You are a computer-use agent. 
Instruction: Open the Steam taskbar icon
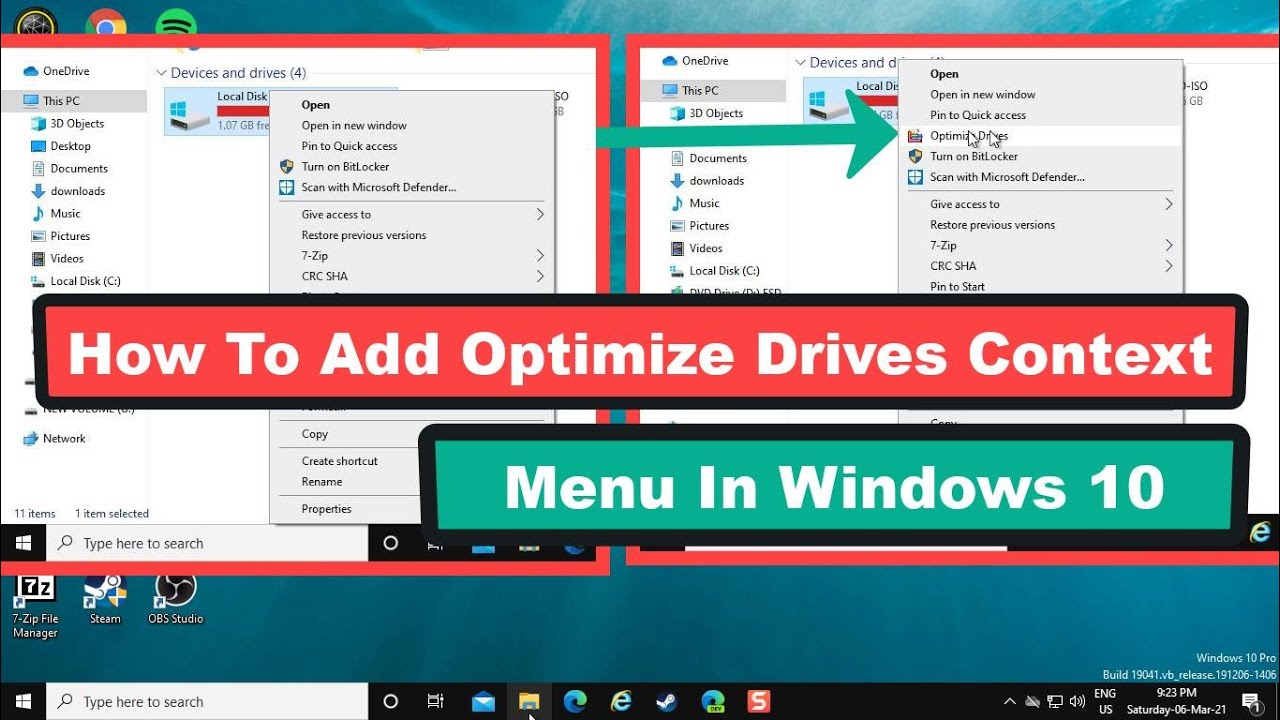(667, 701)
